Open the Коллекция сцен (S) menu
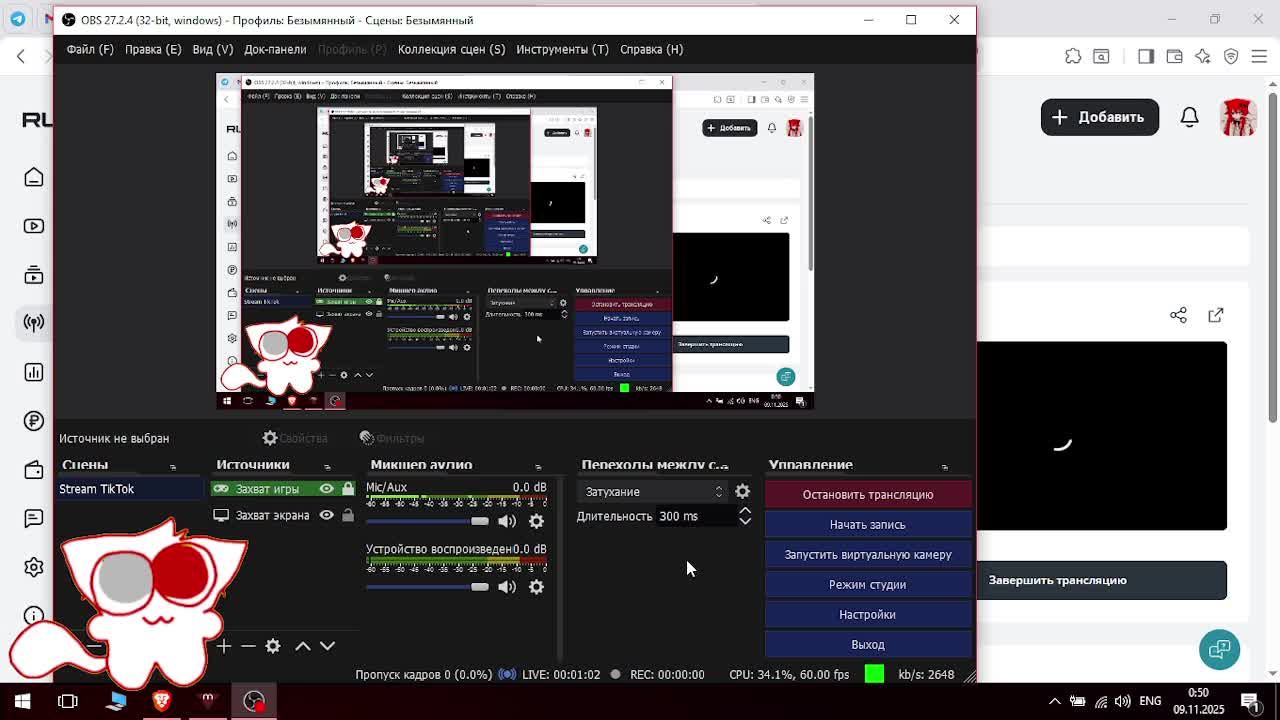 click(x=451, y=49)
